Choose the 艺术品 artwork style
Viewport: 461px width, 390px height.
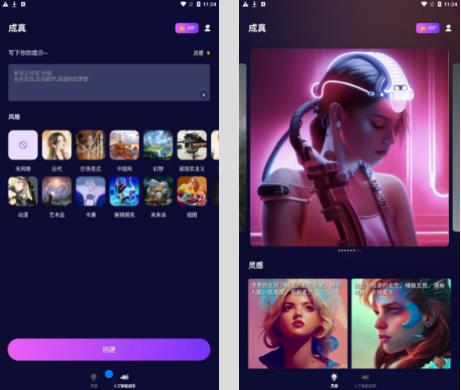pos(57,191)
